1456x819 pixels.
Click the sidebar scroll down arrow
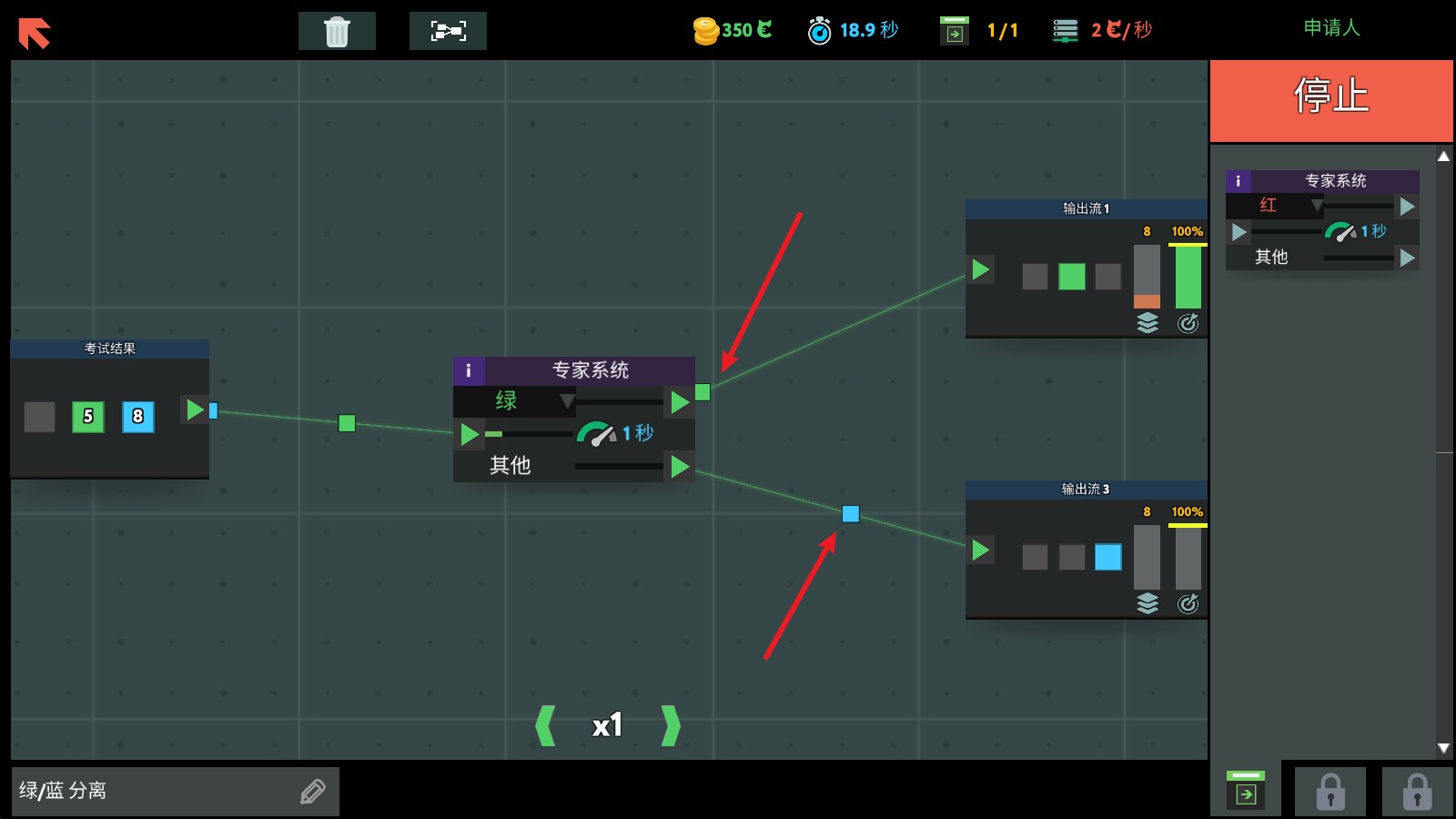(x=1443, y=748)
